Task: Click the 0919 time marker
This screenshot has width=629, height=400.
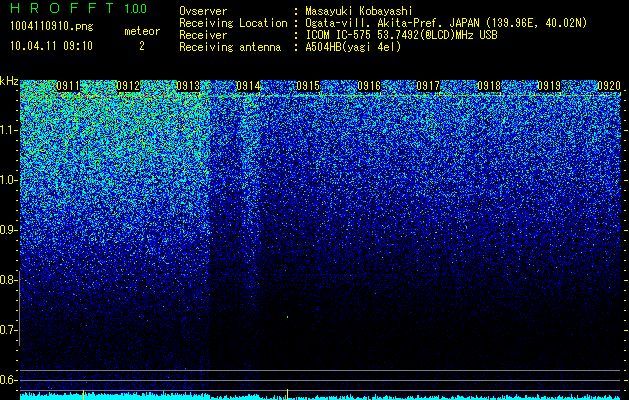Action: (x=549, y=86)
